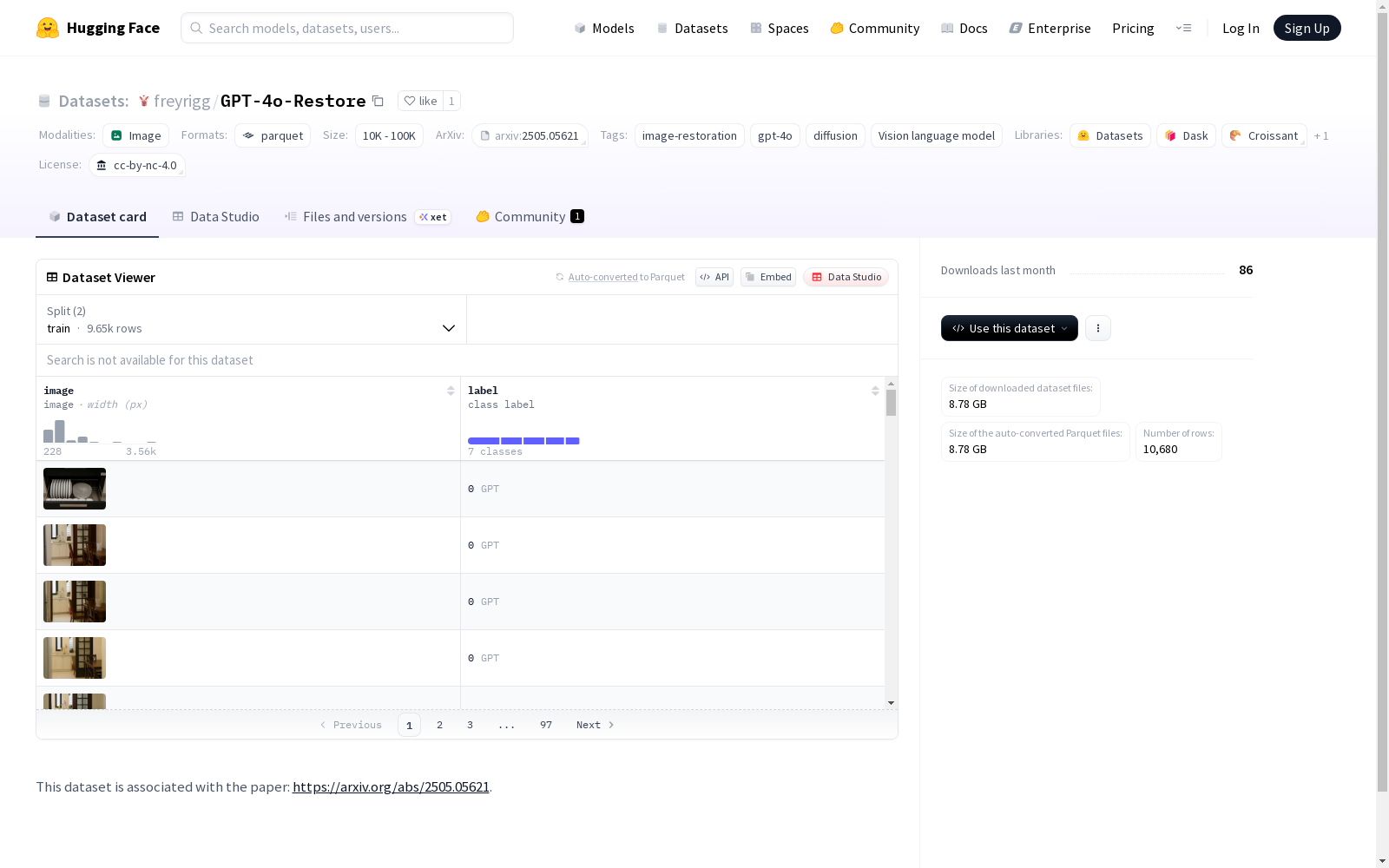Open the Enterprise page
1389x868 pixels.
[1050, 28]
